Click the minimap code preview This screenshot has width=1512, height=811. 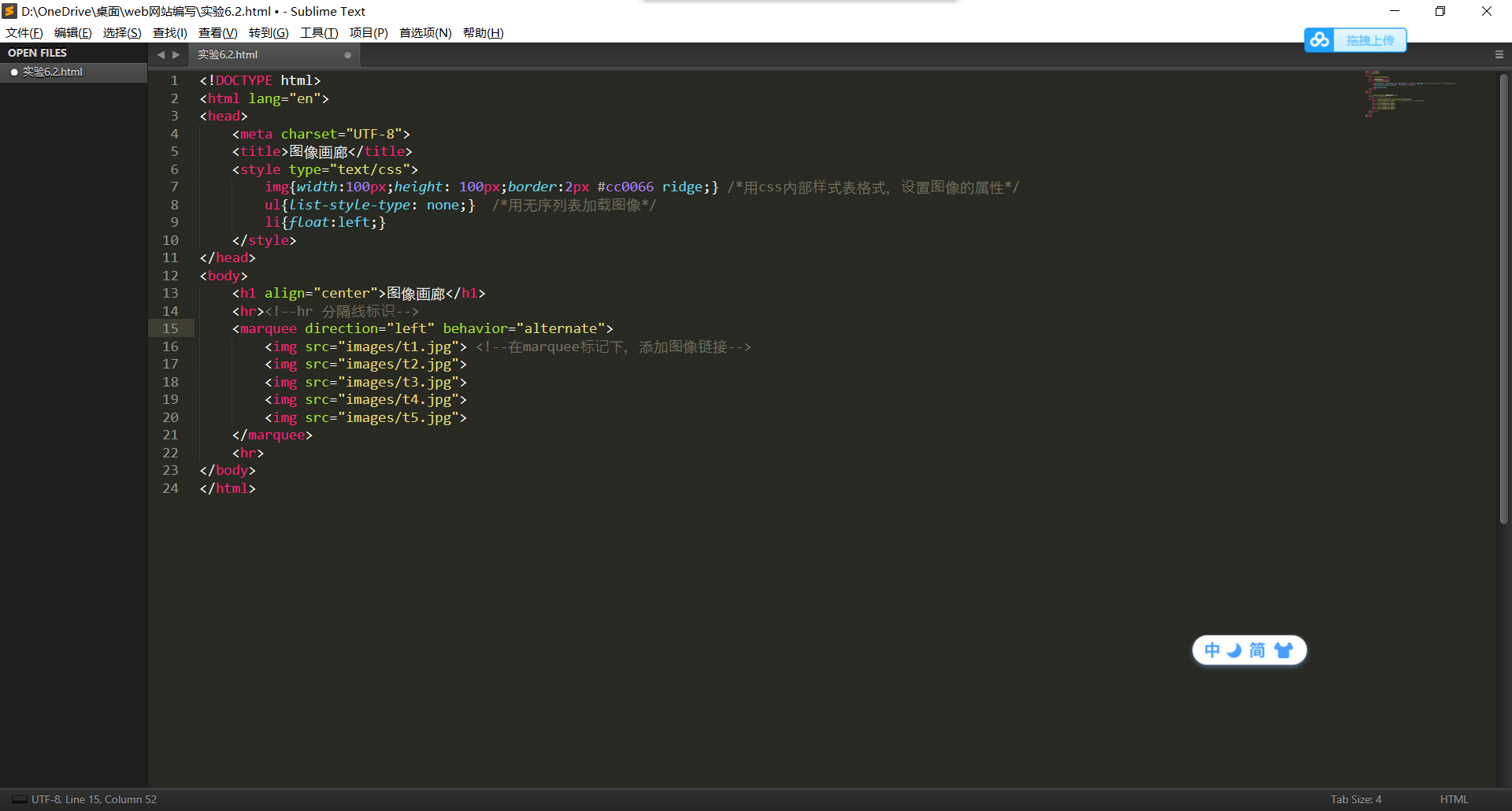1410,93
